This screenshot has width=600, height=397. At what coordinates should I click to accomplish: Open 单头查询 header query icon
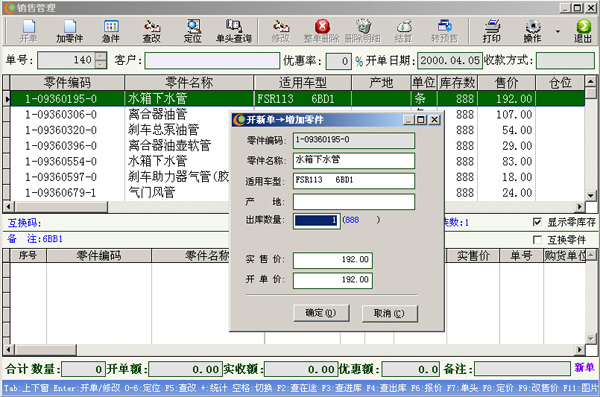point(234,31)
